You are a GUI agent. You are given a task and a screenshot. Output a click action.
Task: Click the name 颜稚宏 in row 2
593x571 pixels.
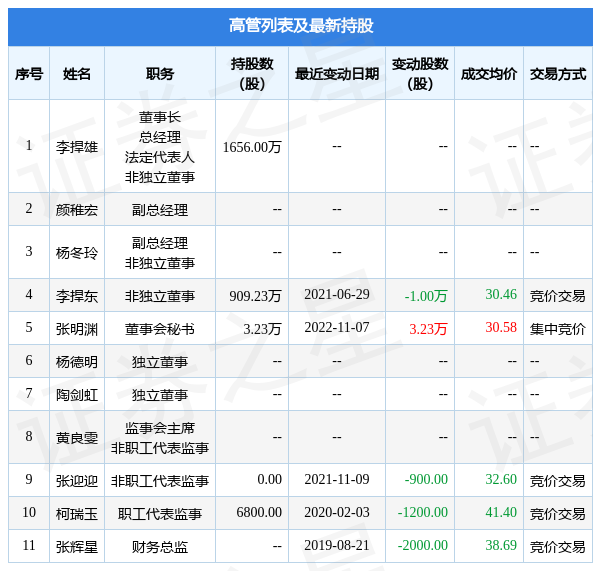click(x=77, y=209)
